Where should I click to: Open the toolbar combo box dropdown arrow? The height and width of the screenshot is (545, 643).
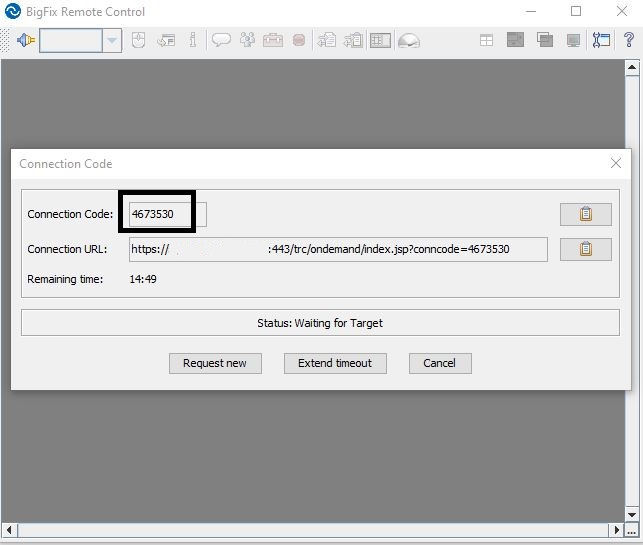click(x=112, y=40)
